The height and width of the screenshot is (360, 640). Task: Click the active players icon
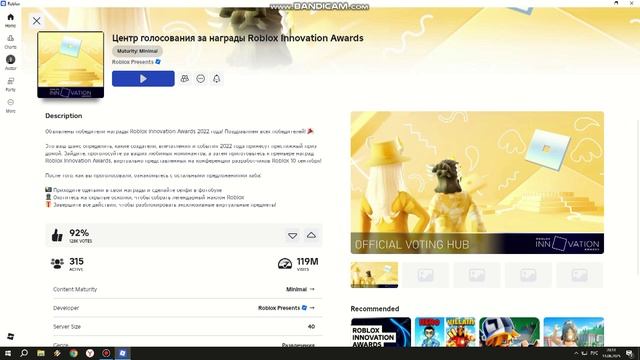pyautogui.click(x=57, y=263)
